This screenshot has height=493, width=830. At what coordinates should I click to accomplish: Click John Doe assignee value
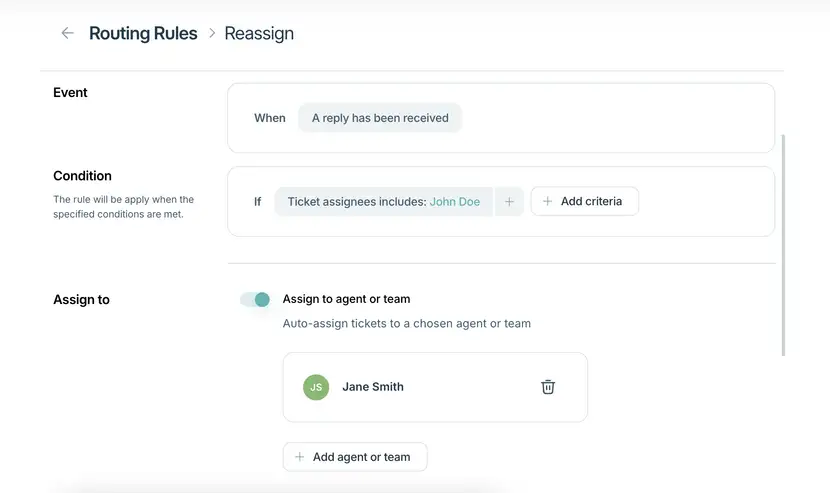pos(455,202)
